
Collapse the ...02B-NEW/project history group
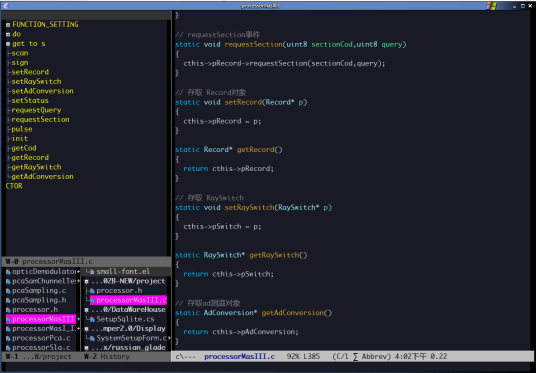click(x=86, y=282)
